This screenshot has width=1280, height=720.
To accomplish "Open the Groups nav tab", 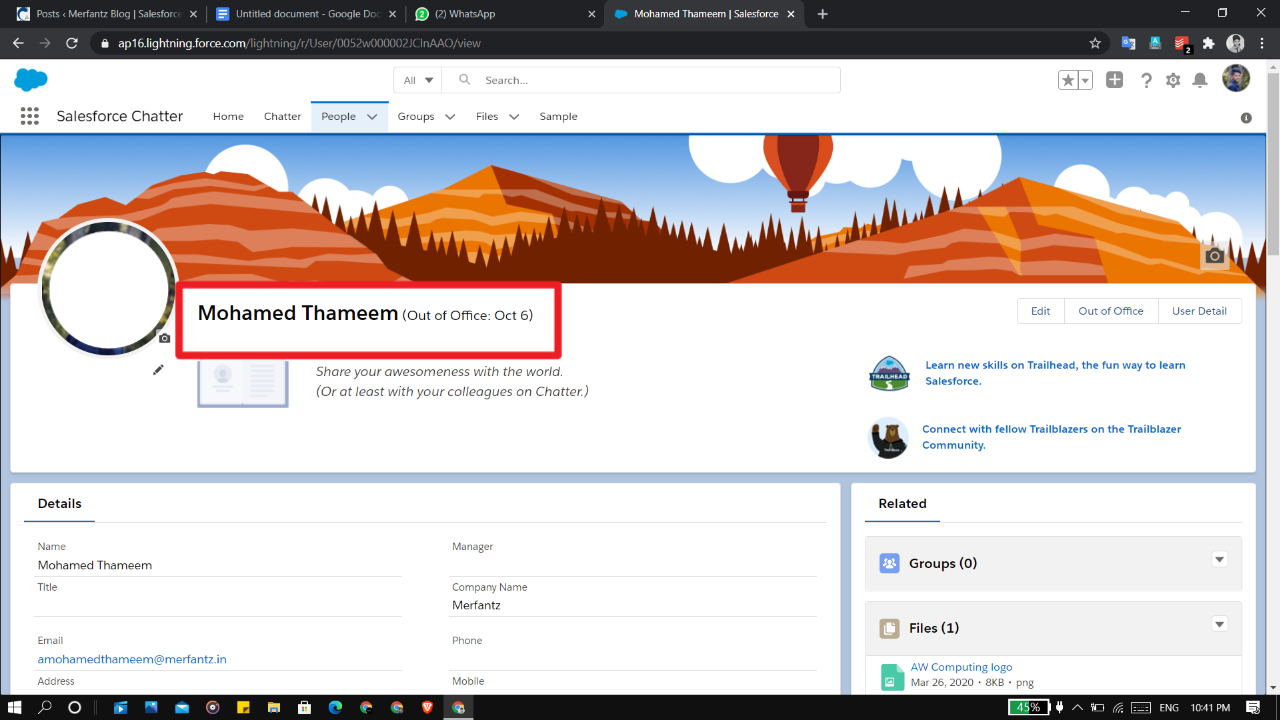I will (x=416, y=117).
